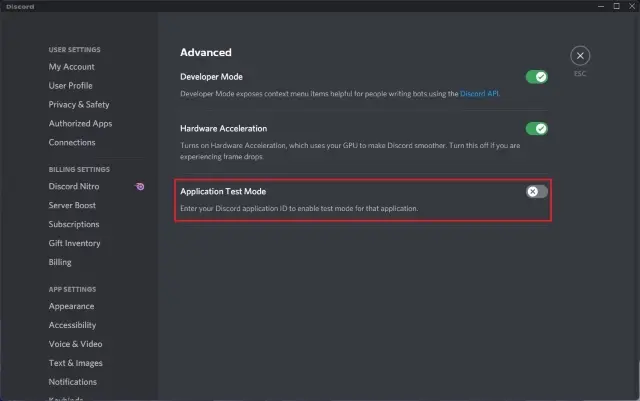Go to User Profile page
Viewport: 640px width, 401px height.
[x=71, y=86]
